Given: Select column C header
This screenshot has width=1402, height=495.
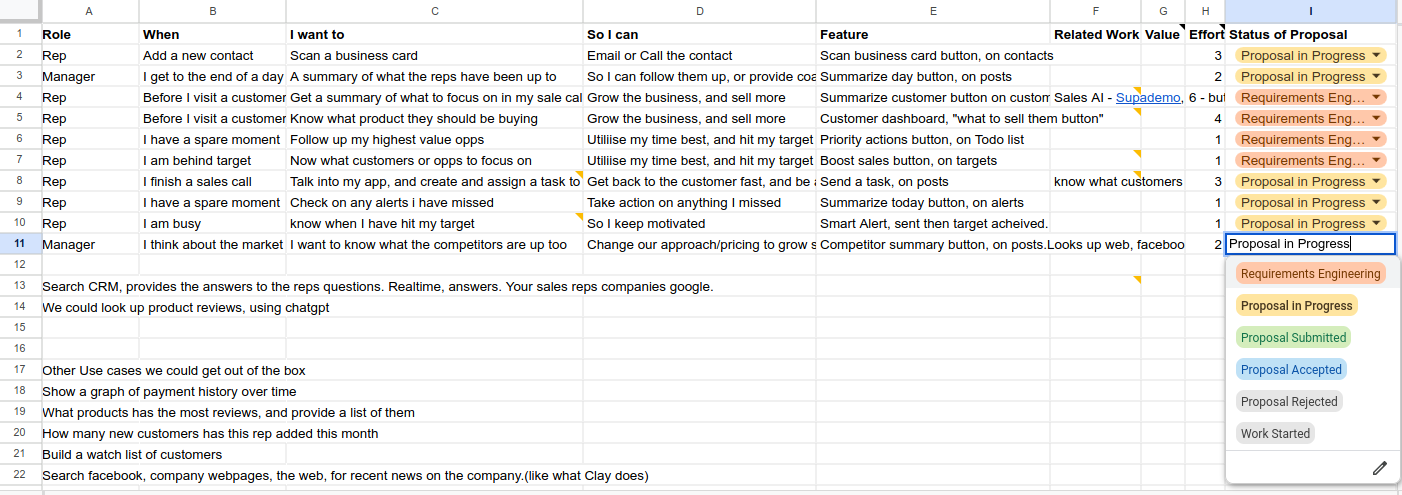Looking at the screenshot, I should (434, 11).
